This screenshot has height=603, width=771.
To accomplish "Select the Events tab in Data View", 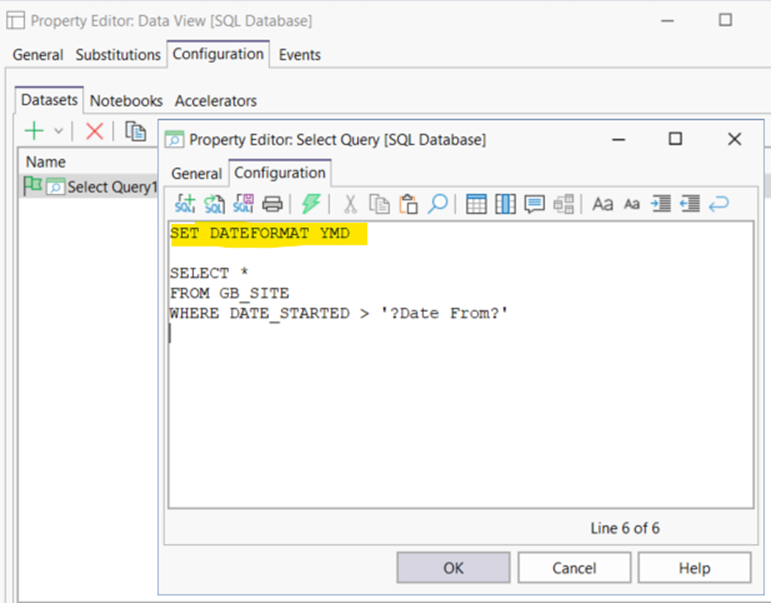I will click(x=299, y=55).
